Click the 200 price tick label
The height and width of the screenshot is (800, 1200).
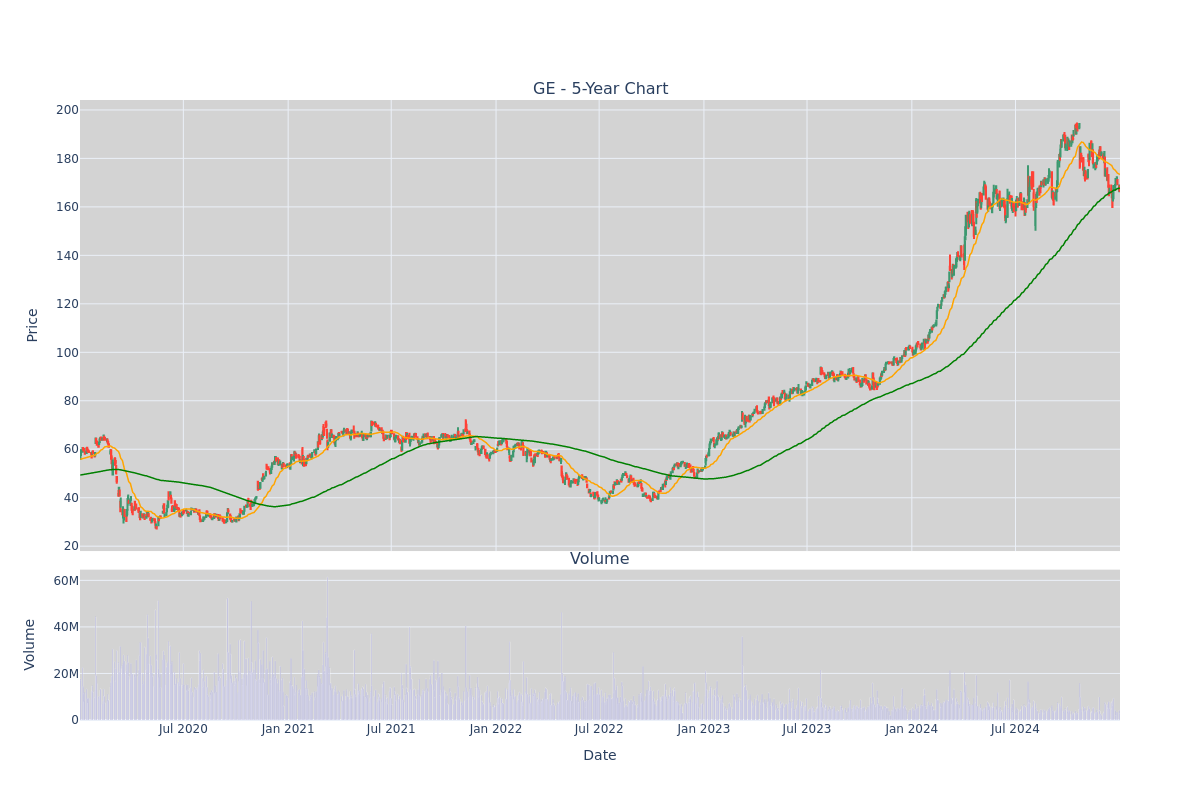[x=67, y=110]
